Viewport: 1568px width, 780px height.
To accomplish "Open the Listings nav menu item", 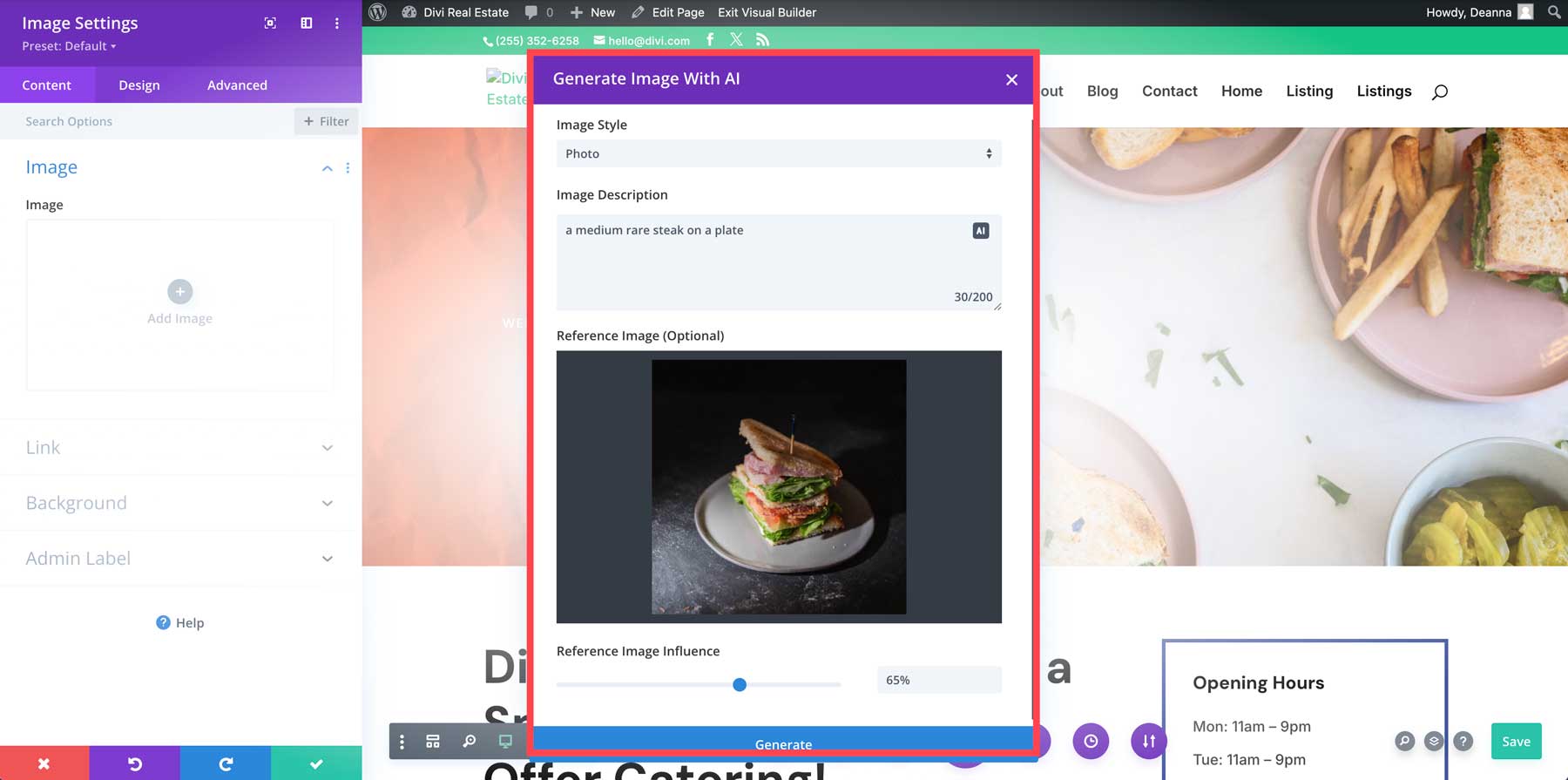I will pyautogui.click(x=1383, y=91).
